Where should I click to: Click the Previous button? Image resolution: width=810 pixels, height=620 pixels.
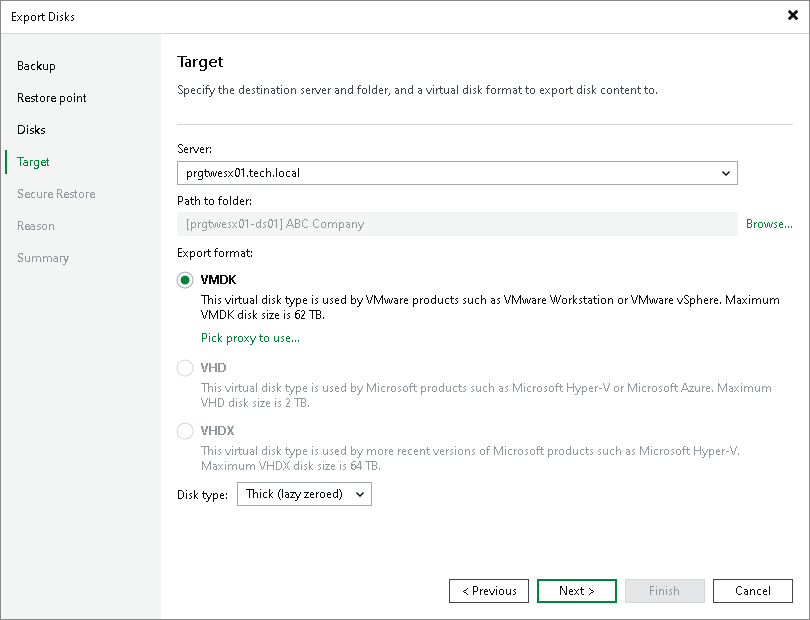tap(489, 591)
